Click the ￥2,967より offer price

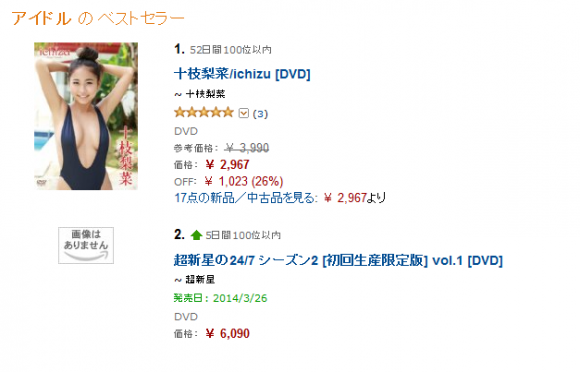click(x=354, y=198)
